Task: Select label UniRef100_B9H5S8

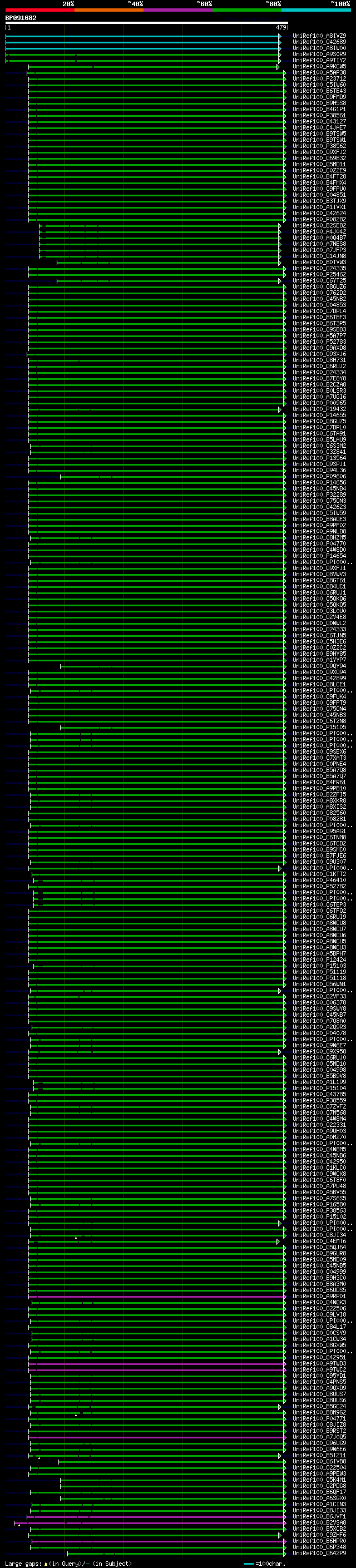Action: point(319,103)
